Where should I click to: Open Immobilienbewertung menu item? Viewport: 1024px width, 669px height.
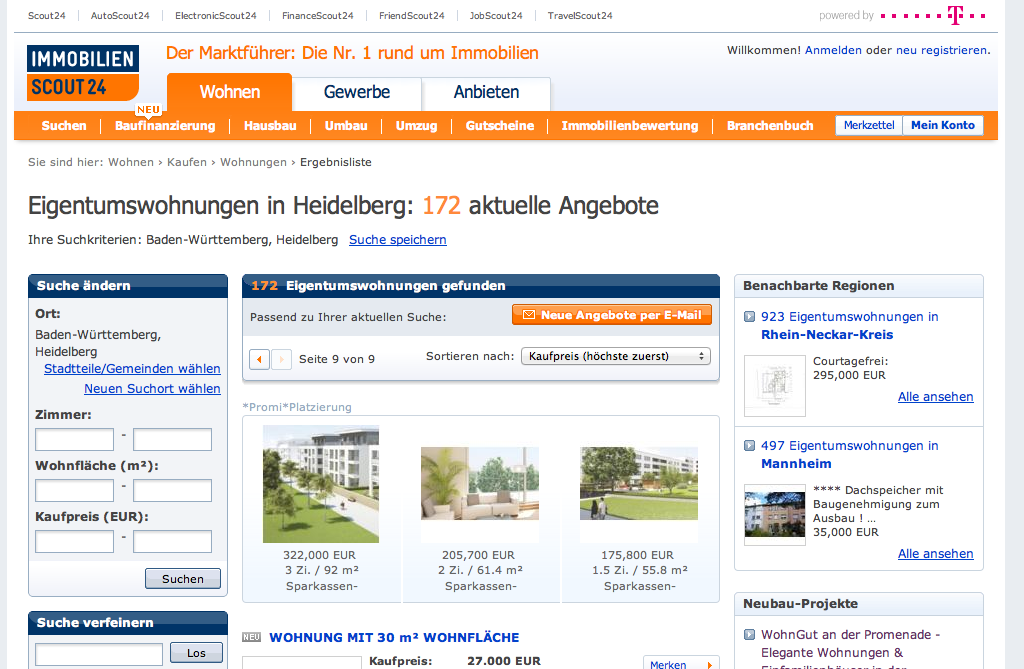[630, 125]
